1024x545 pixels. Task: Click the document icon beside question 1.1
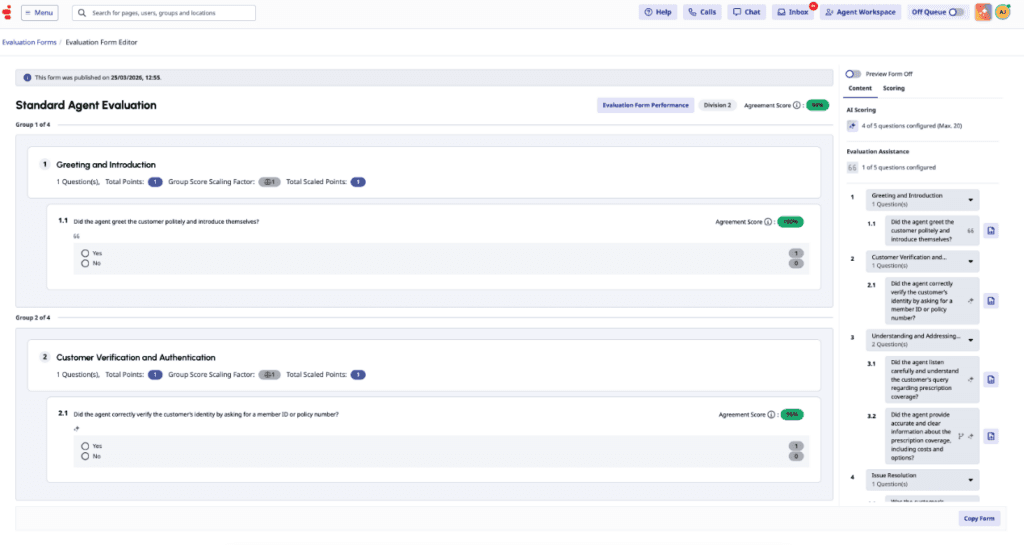tap(990, 231)
